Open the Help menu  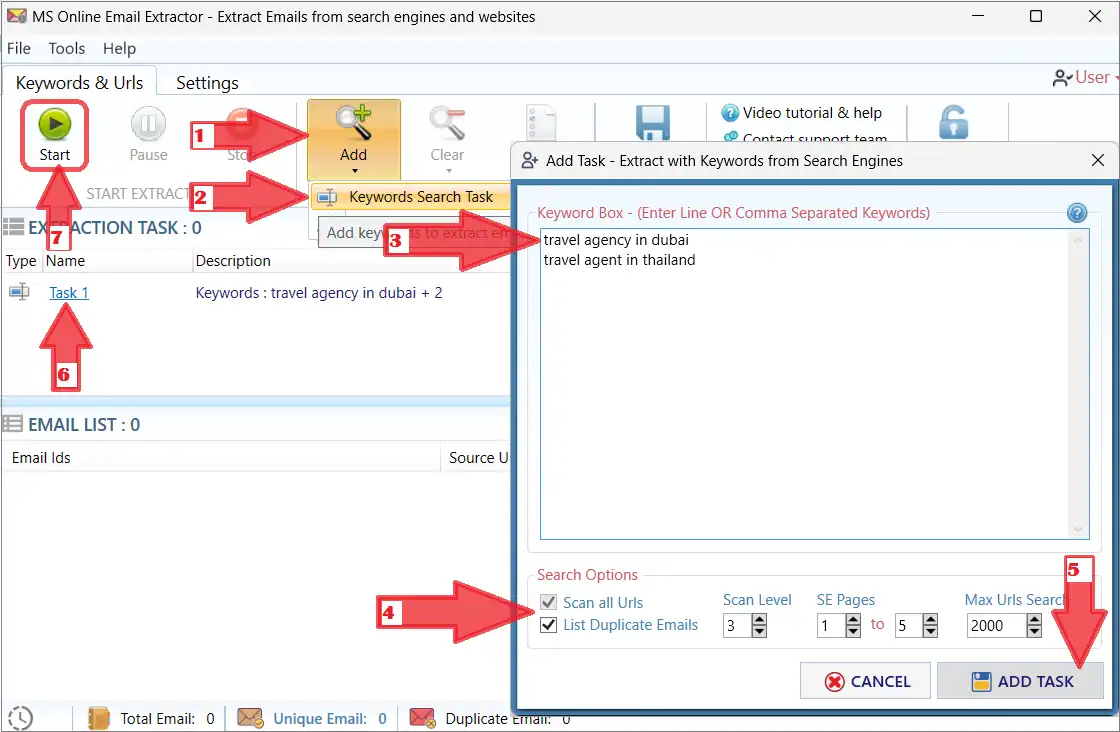tap(119, 49)
